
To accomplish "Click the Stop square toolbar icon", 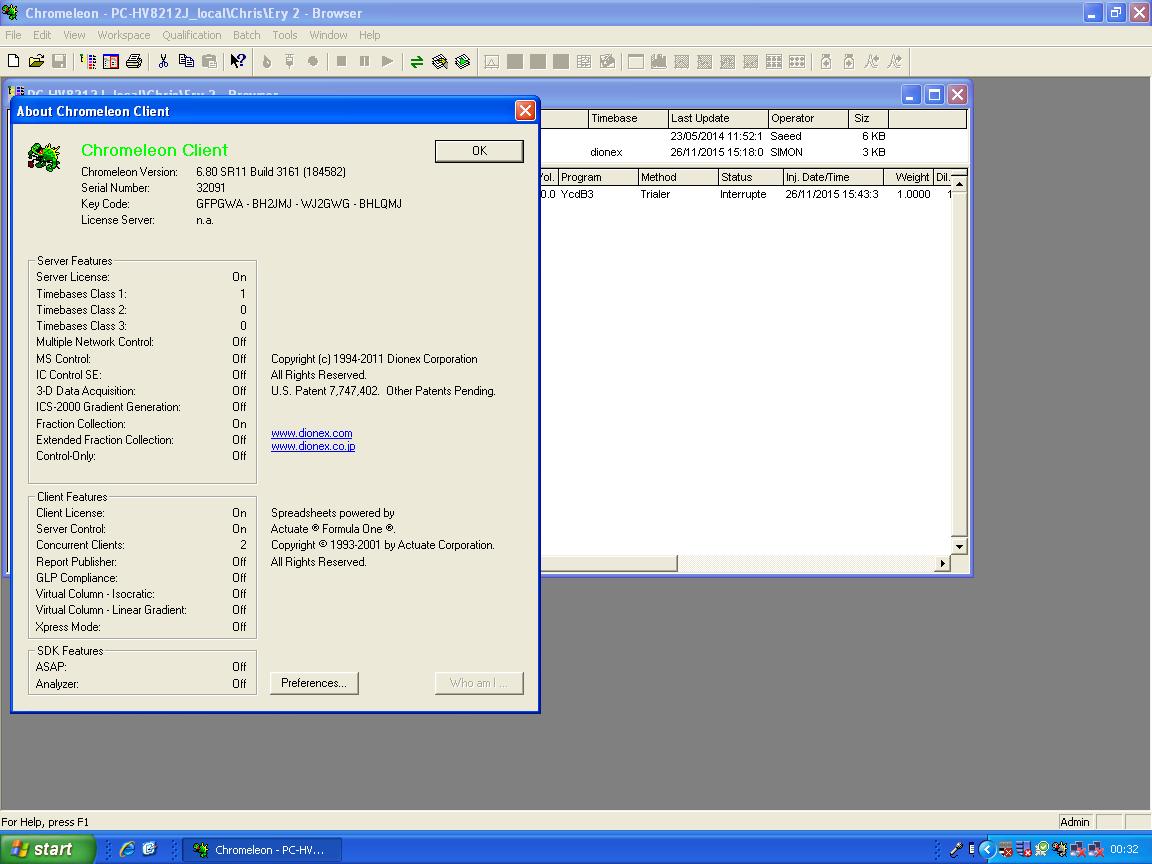I will [342, 62].
